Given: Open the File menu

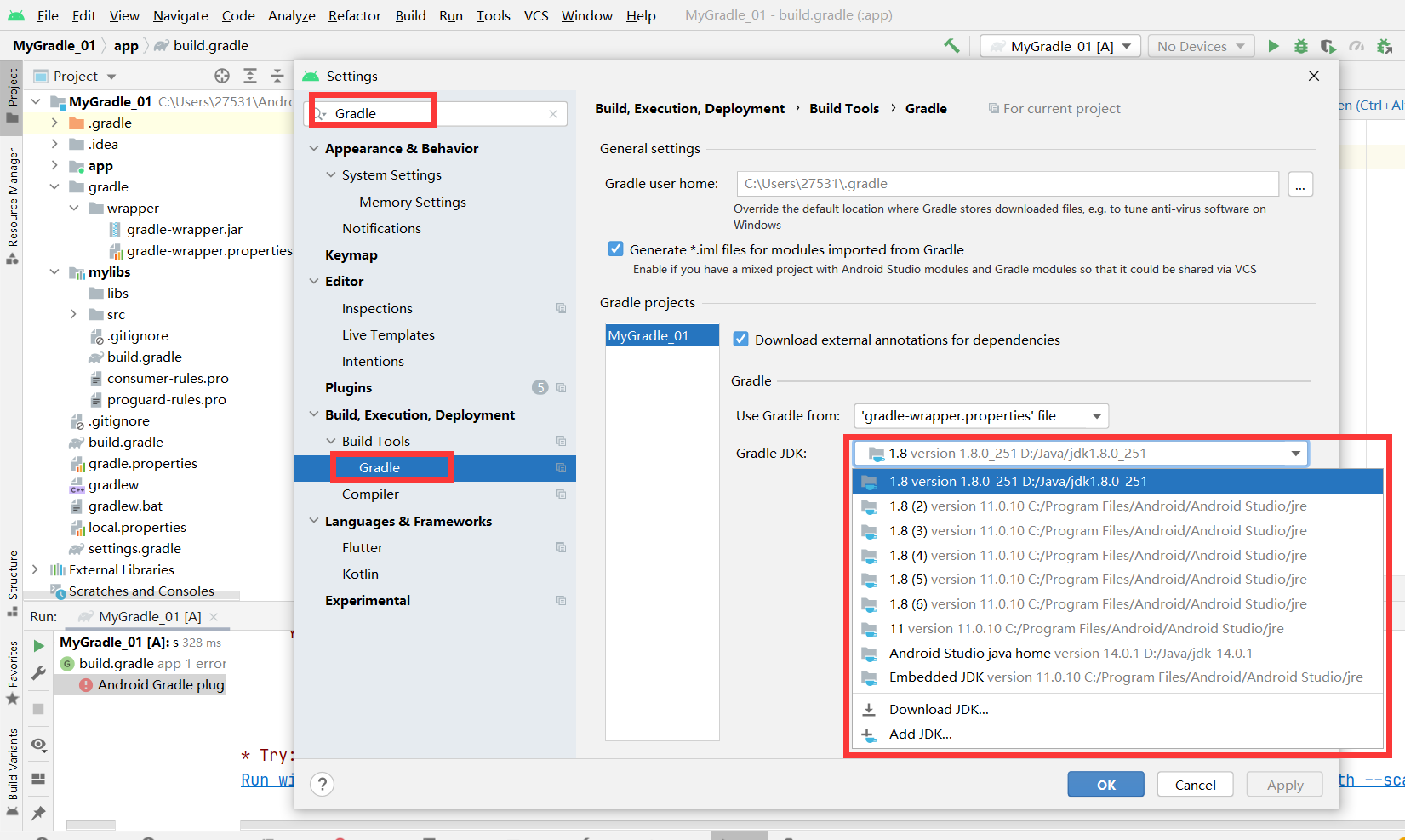Looking at the screenshot, I should pyautogui.click(x=48, y=15).
